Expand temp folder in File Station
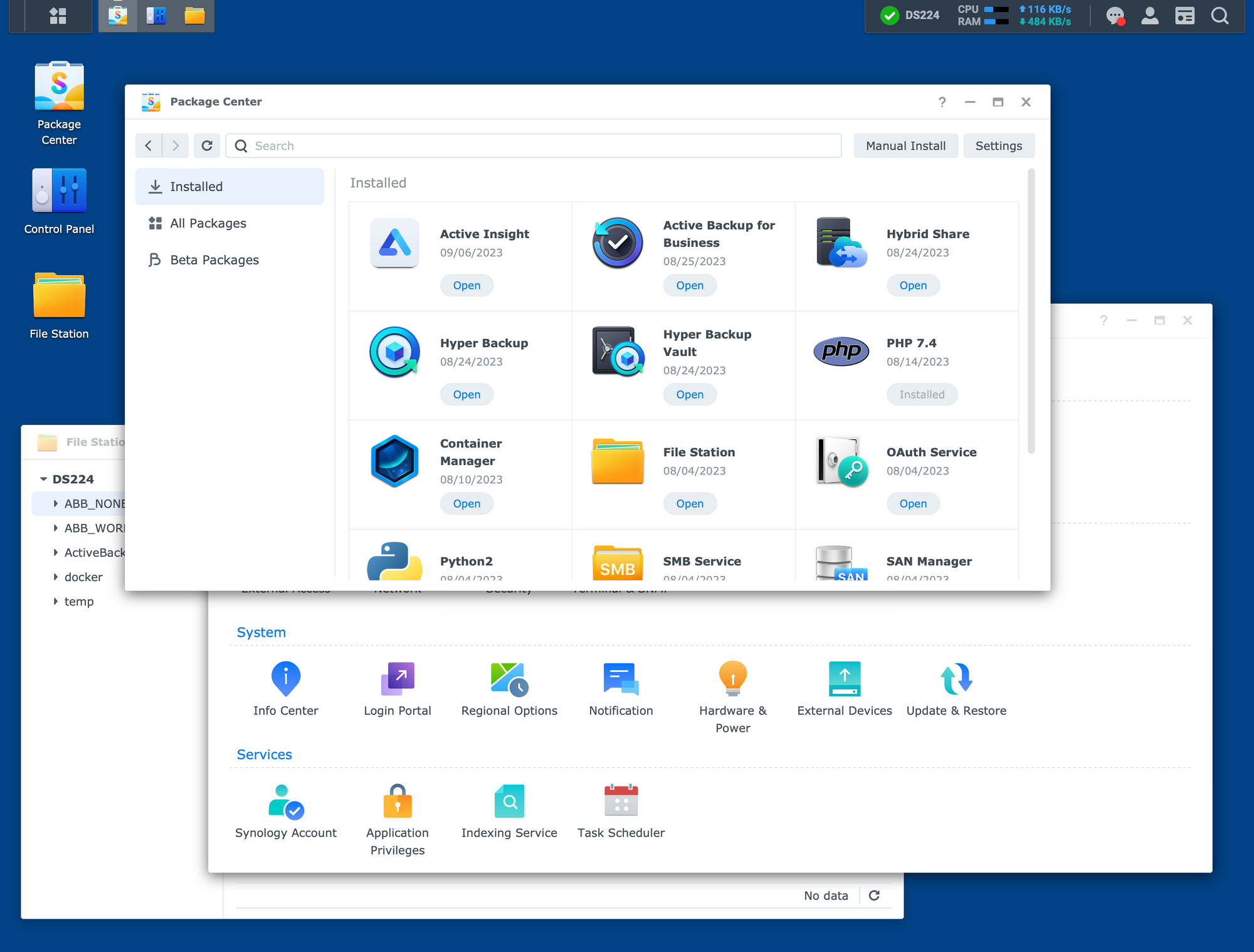The image size is (1254, 952). tap(55, 601)
